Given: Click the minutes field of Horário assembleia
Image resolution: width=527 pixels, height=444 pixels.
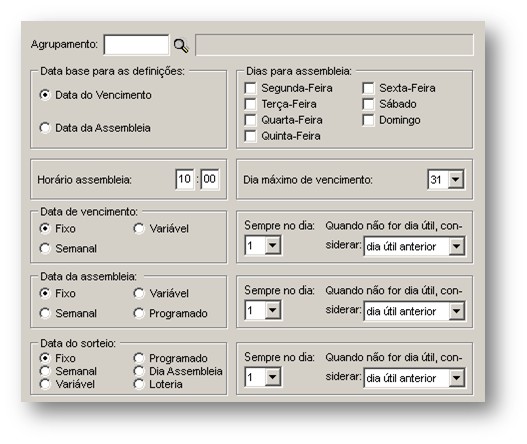Looking at the screenshot, I should coord(210,179).
